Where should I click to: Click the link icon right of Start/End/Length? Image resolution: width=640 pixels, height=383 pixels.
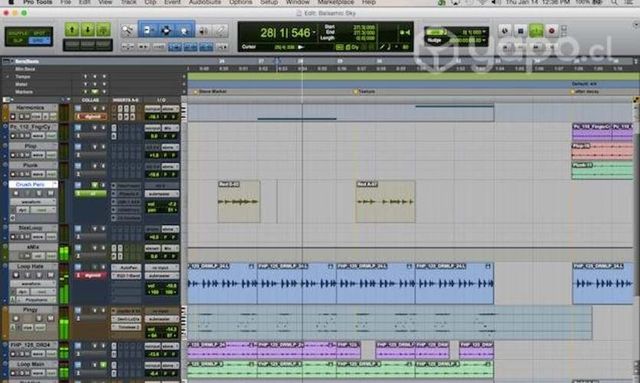[x=404, y=32]
